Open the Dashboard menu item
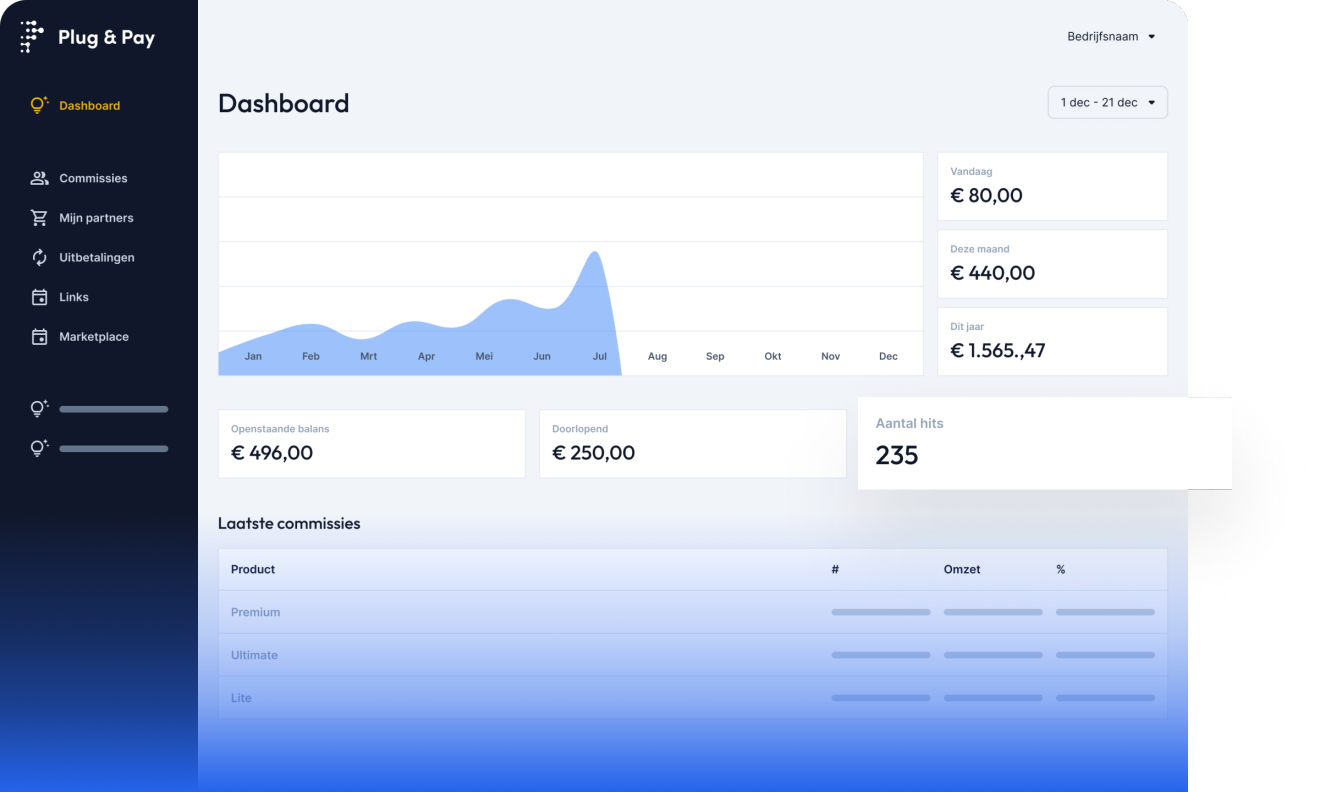Image resolution: width=1320 pixels, height=792 pixels. [x=89, y=105]
